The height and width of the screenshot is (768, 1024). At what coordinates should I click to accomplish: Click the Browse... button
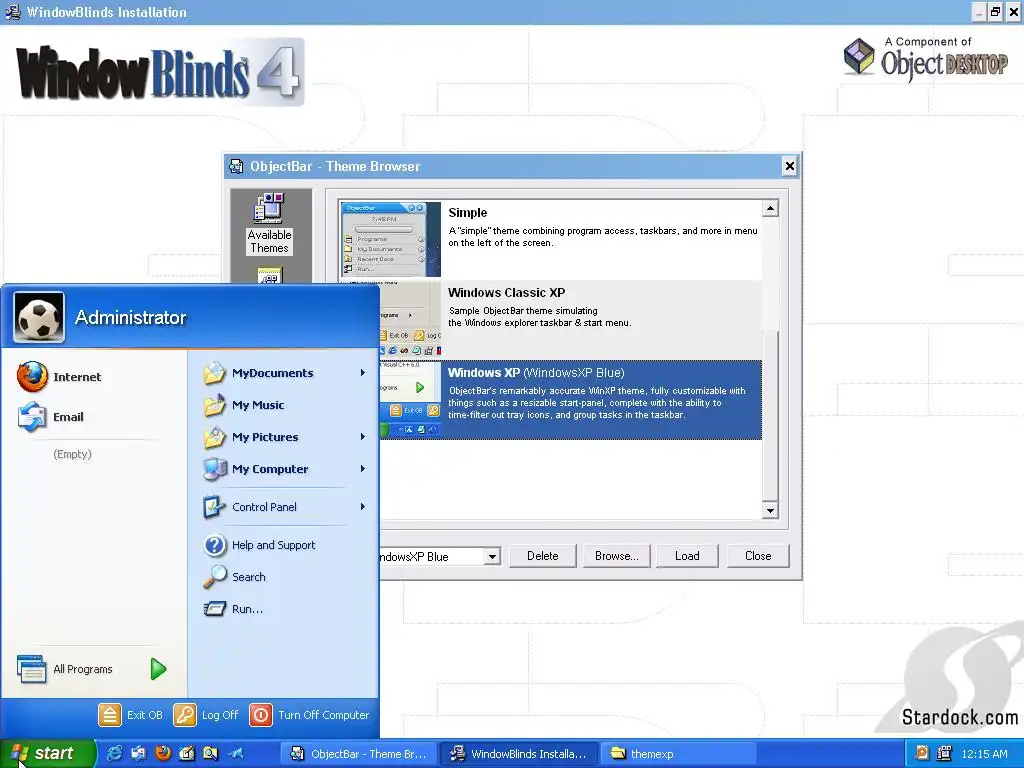(616, 556)
